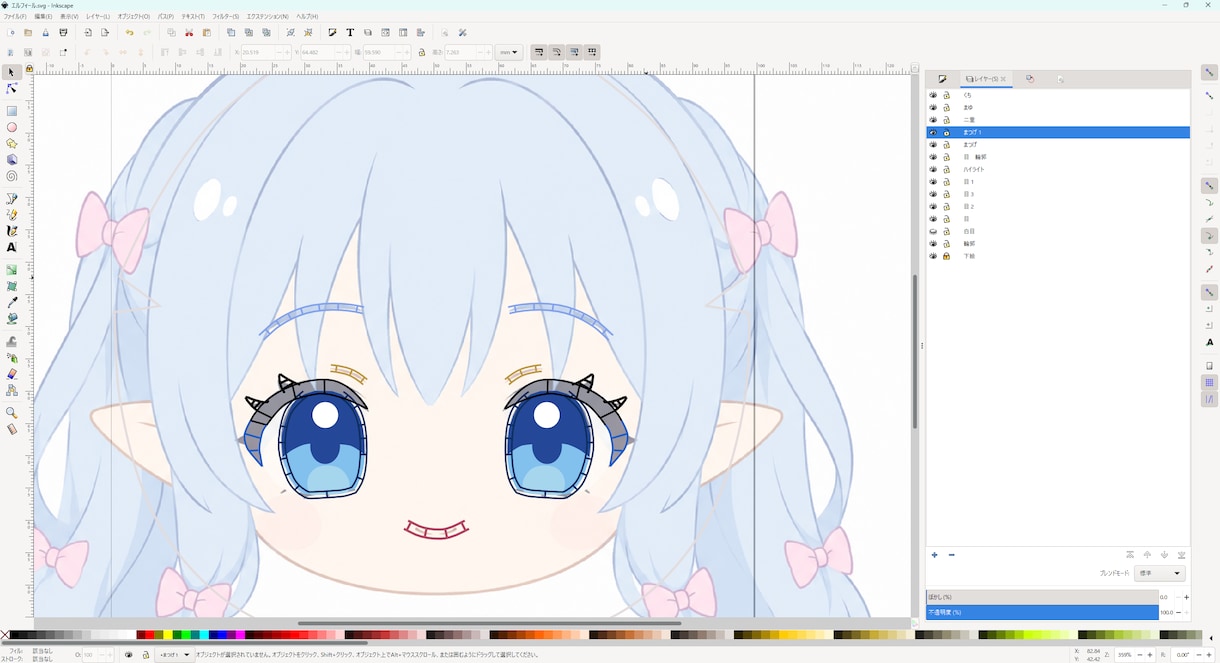Open the レイヤー(L) menu
The height and width of the screenshot is (663, 1220).
tap(98, 17)
